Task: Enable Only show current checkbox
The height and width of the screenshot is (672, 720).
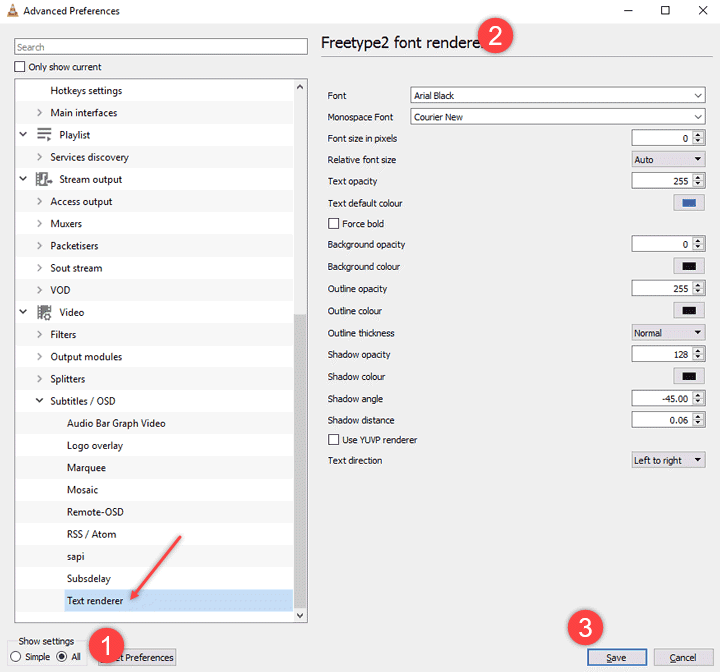Action: click(x=19, y=67)
